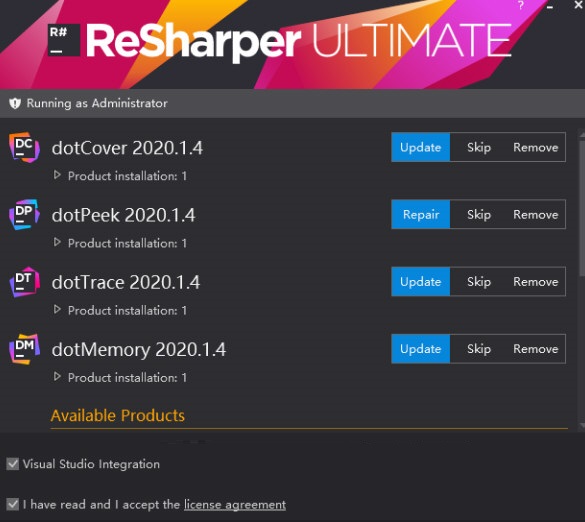
Task: Click the administrator shield icon
Action: coord(15,103)
